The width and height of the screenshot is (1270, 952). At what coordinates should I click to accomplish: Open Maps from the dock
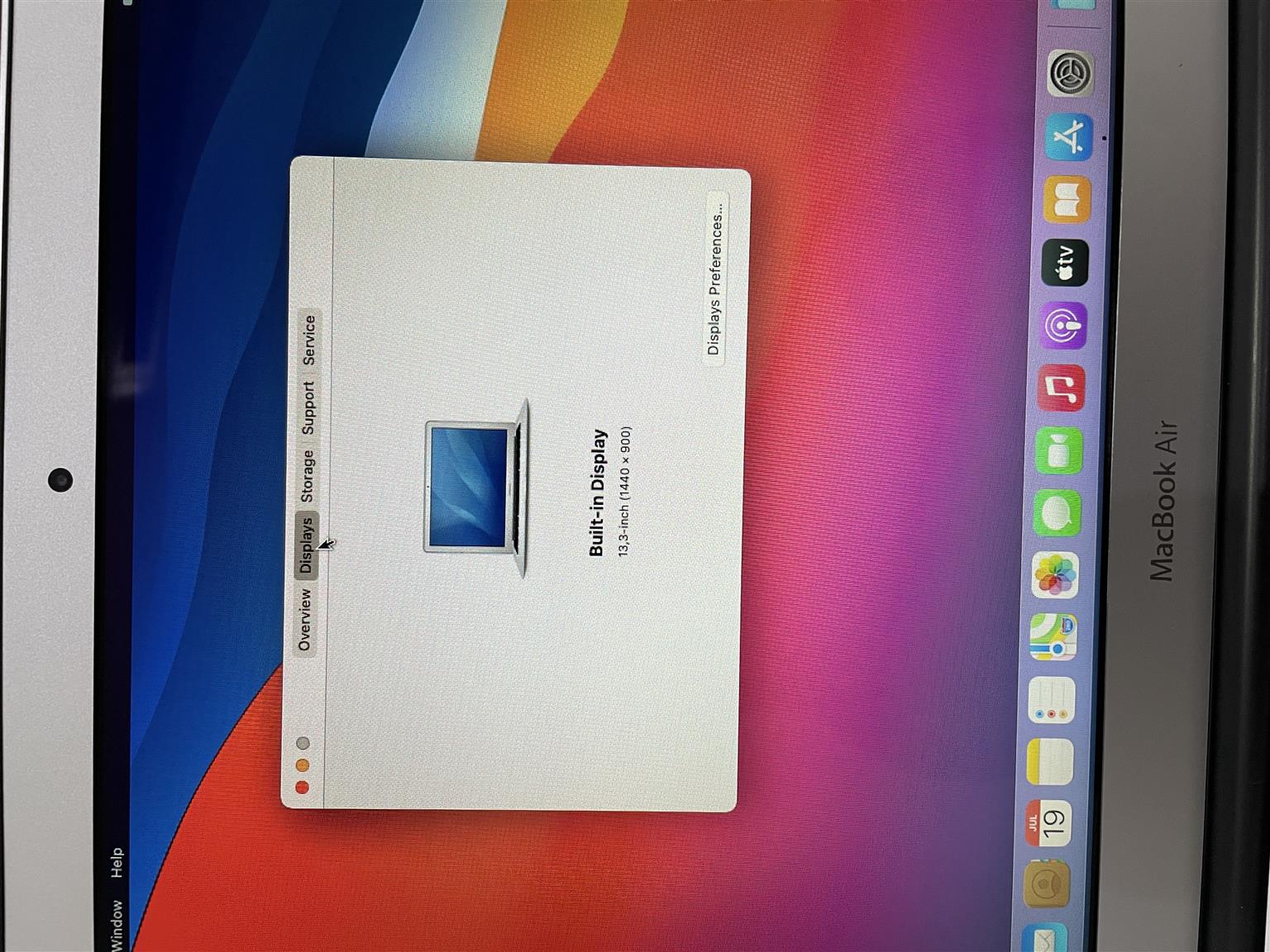[1053, 637]
